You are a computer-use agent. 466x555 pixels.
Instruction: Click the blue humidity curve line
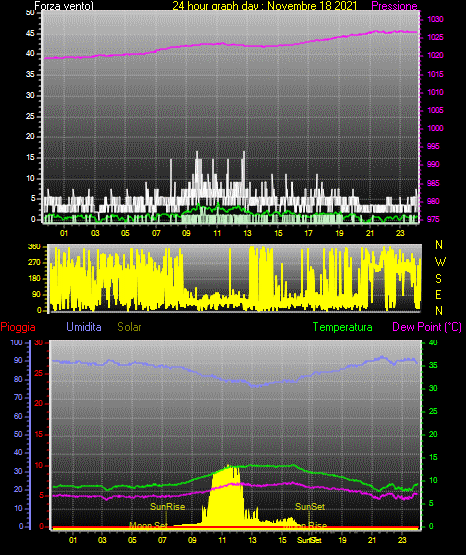(x=235, y=381)
